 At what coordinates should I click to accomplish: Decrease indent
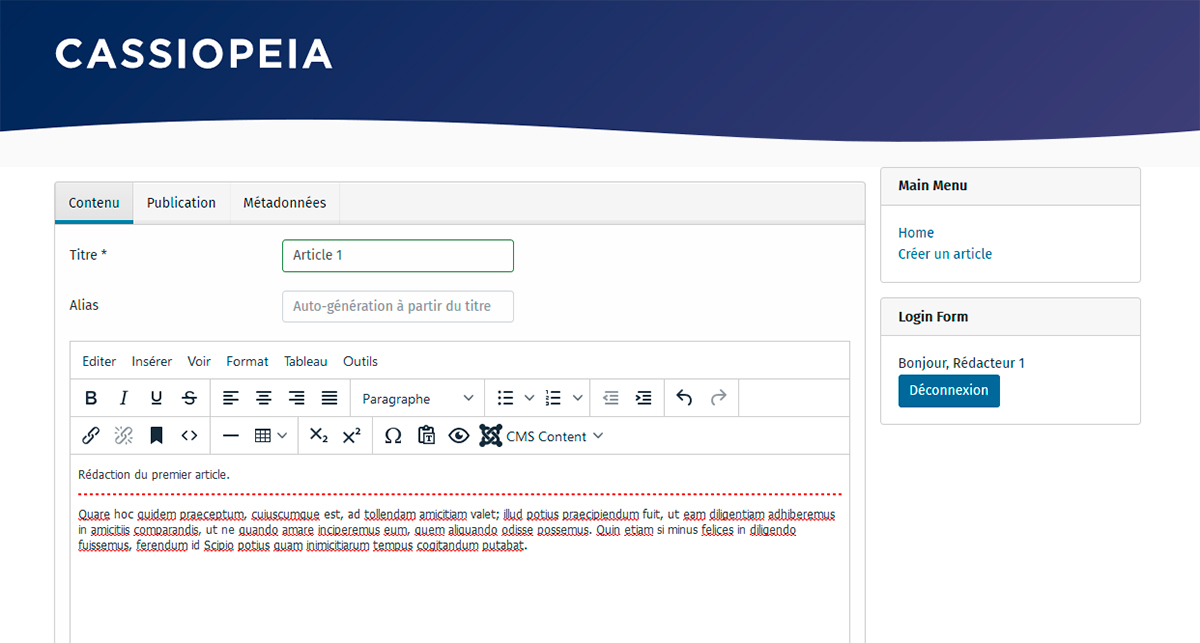pyautogui.click(x=611, y=398)
